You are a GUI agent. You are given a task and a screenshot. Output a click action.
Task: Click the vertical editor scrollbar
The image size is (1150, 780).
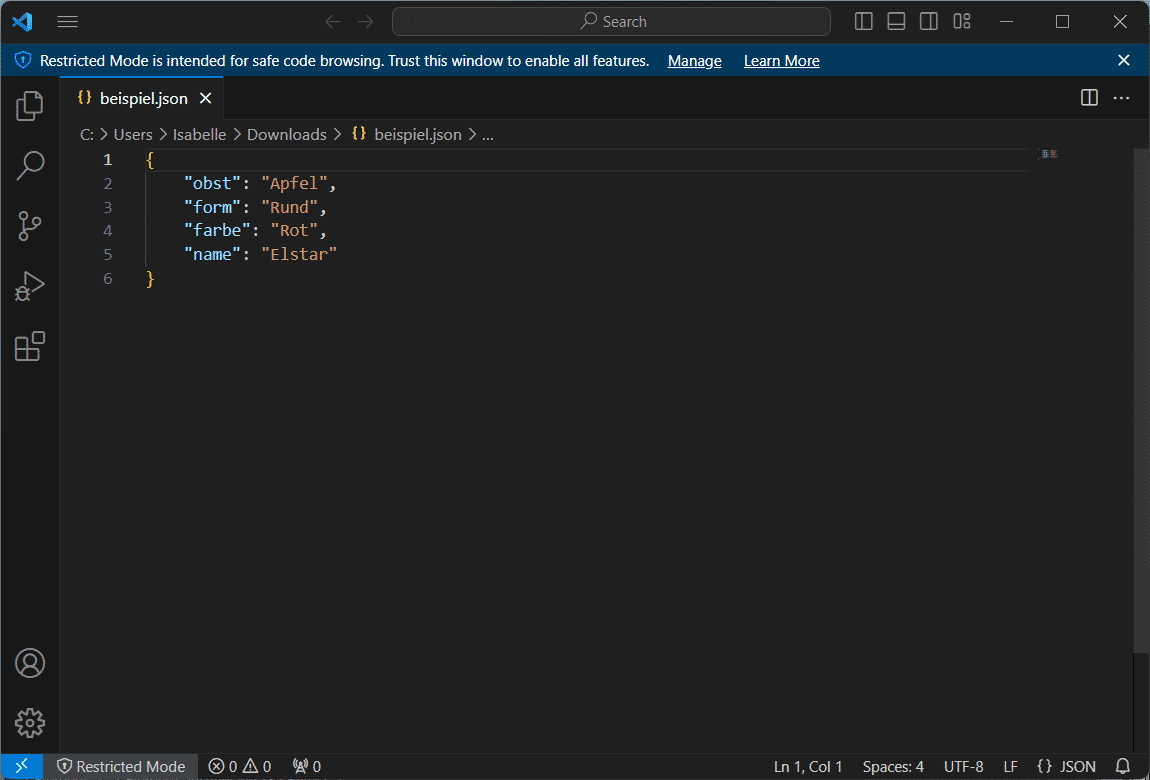point(1141,400)
